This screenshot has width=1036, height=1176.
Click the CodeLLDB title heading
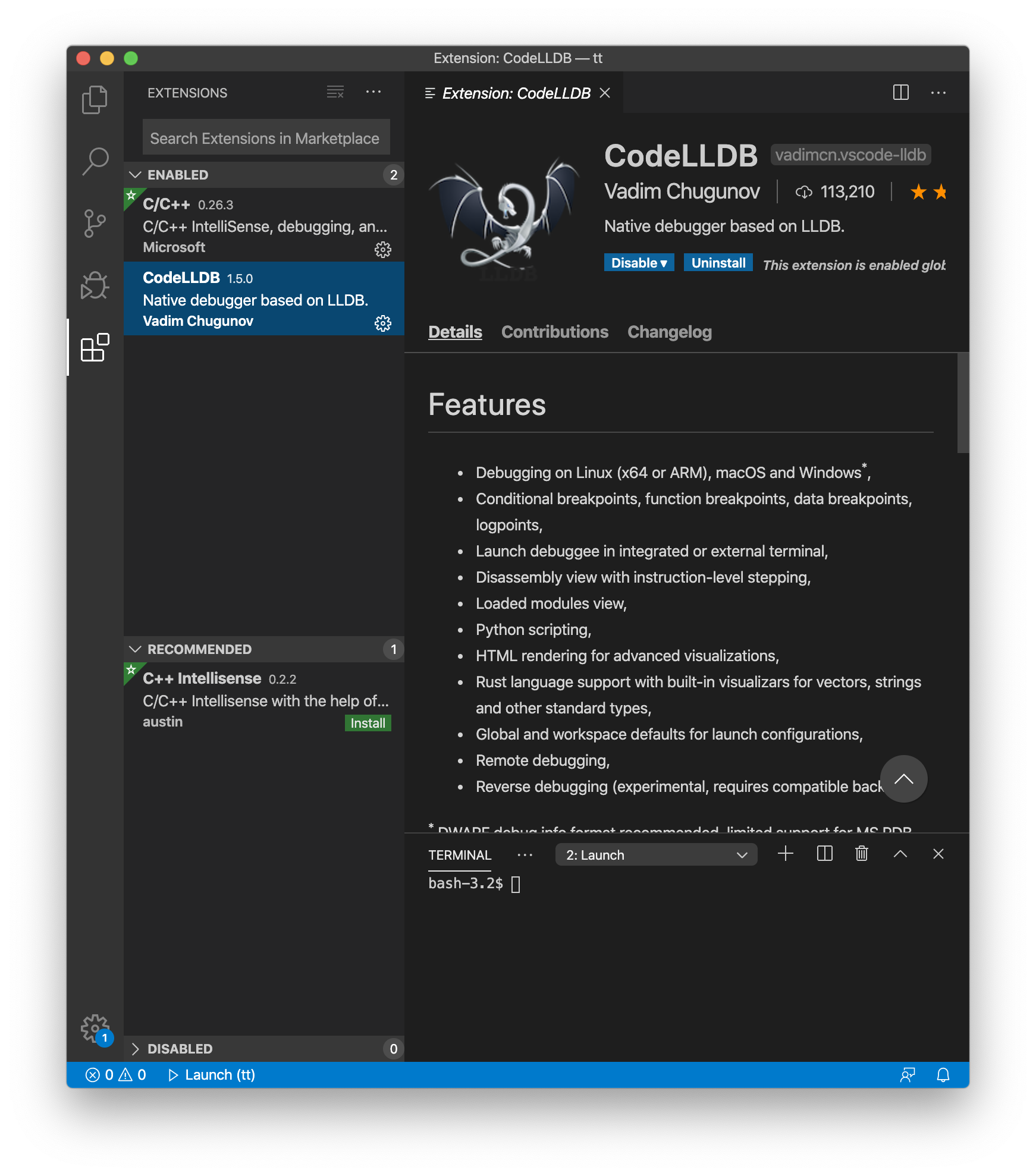click(680, 156)
